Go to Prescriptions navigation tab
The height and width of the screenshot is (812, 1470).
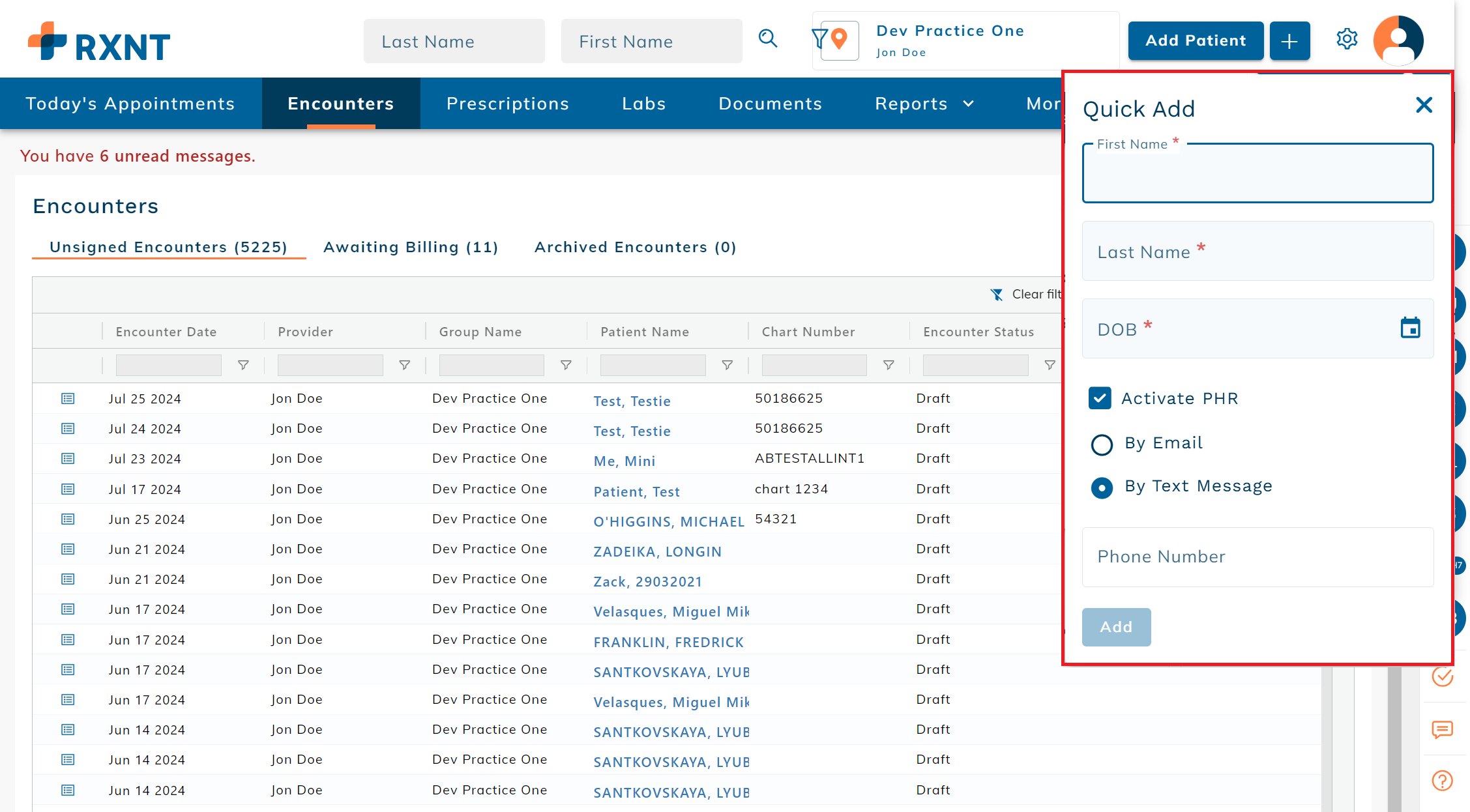tap(507, 104)
